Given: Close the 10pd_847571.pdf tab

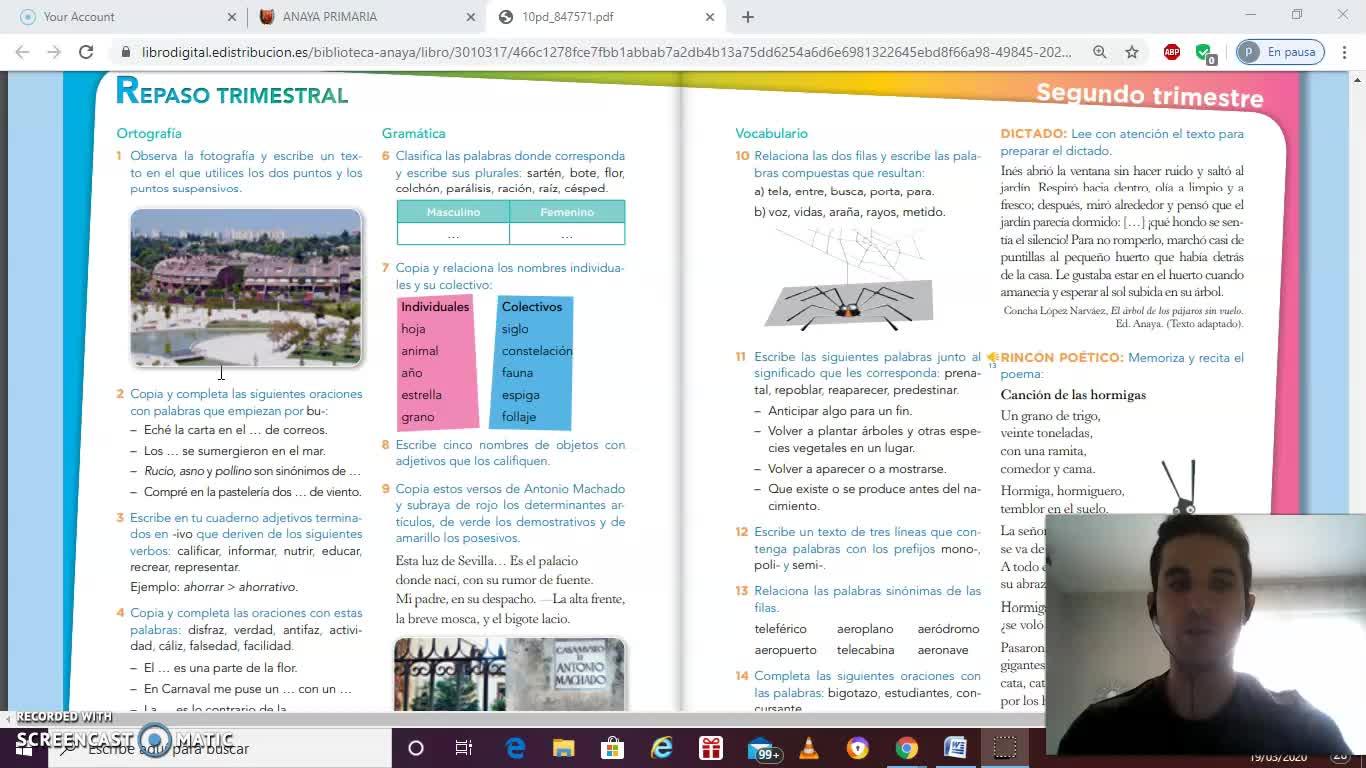Looking at the screenshot, I should click(710, 17).
